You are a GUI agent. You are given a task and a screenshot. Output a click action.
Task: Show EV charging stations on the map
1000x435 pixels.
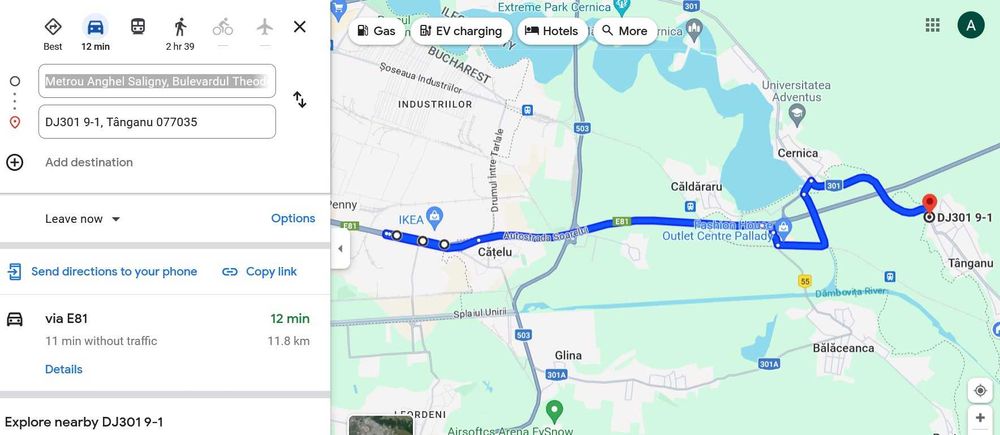pyautogui.click(x=460, y=31)
